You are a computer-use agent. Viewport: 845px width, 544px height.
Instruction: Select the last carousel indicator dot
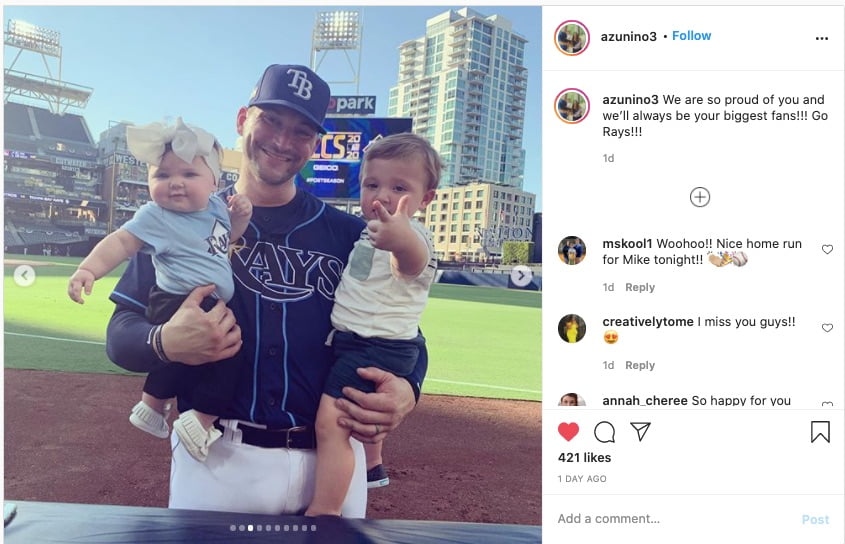coord(314,528)
